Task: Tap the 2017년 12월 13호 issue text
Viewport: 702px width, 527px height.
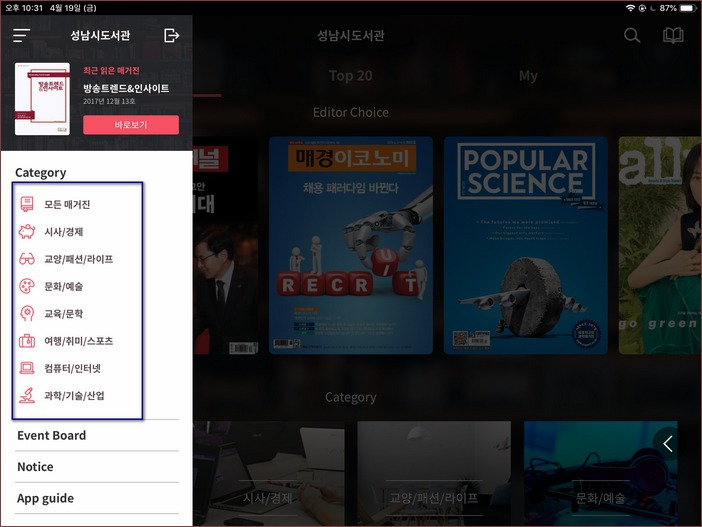Action: (x=109, y=101)
